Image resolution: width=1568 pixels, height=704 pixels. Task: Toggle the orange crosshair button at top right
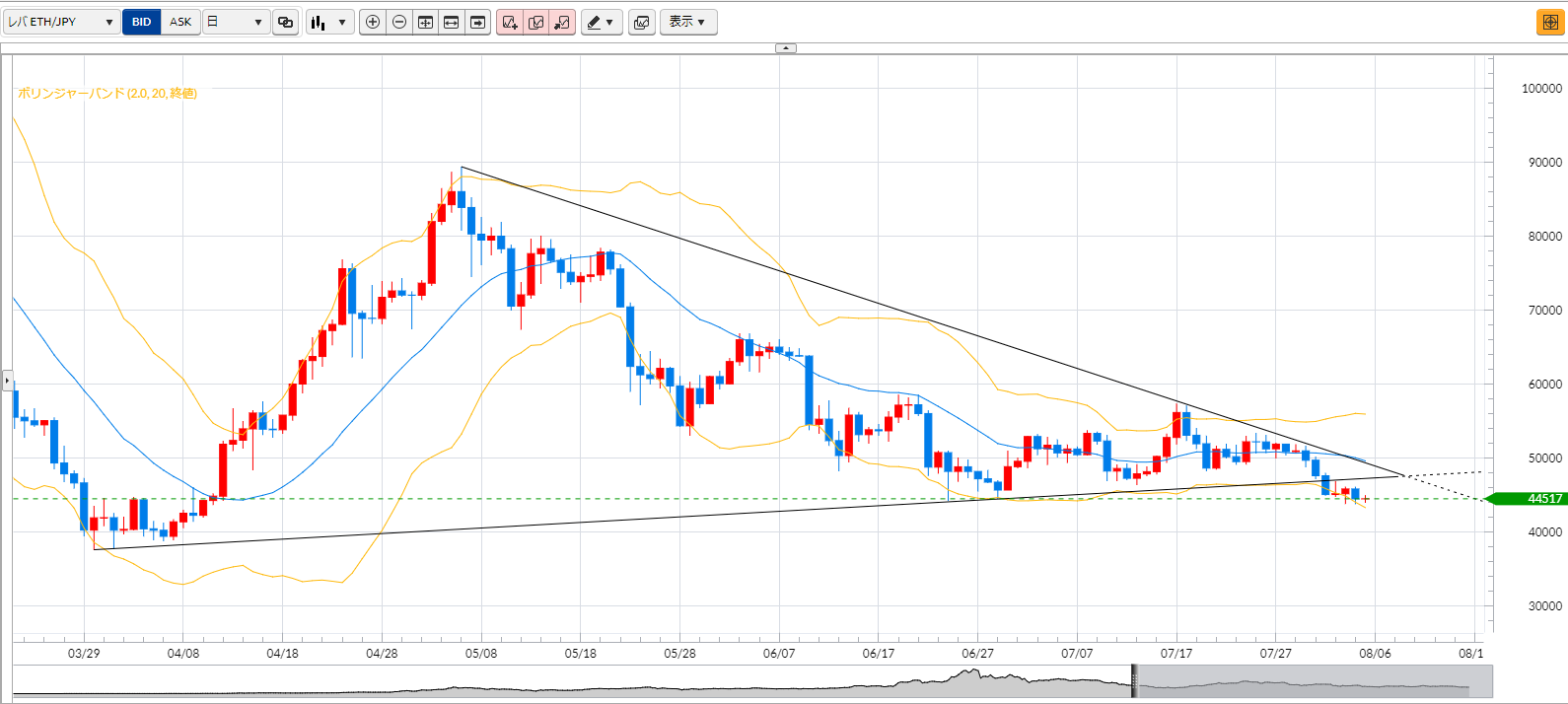(1550, 22)
